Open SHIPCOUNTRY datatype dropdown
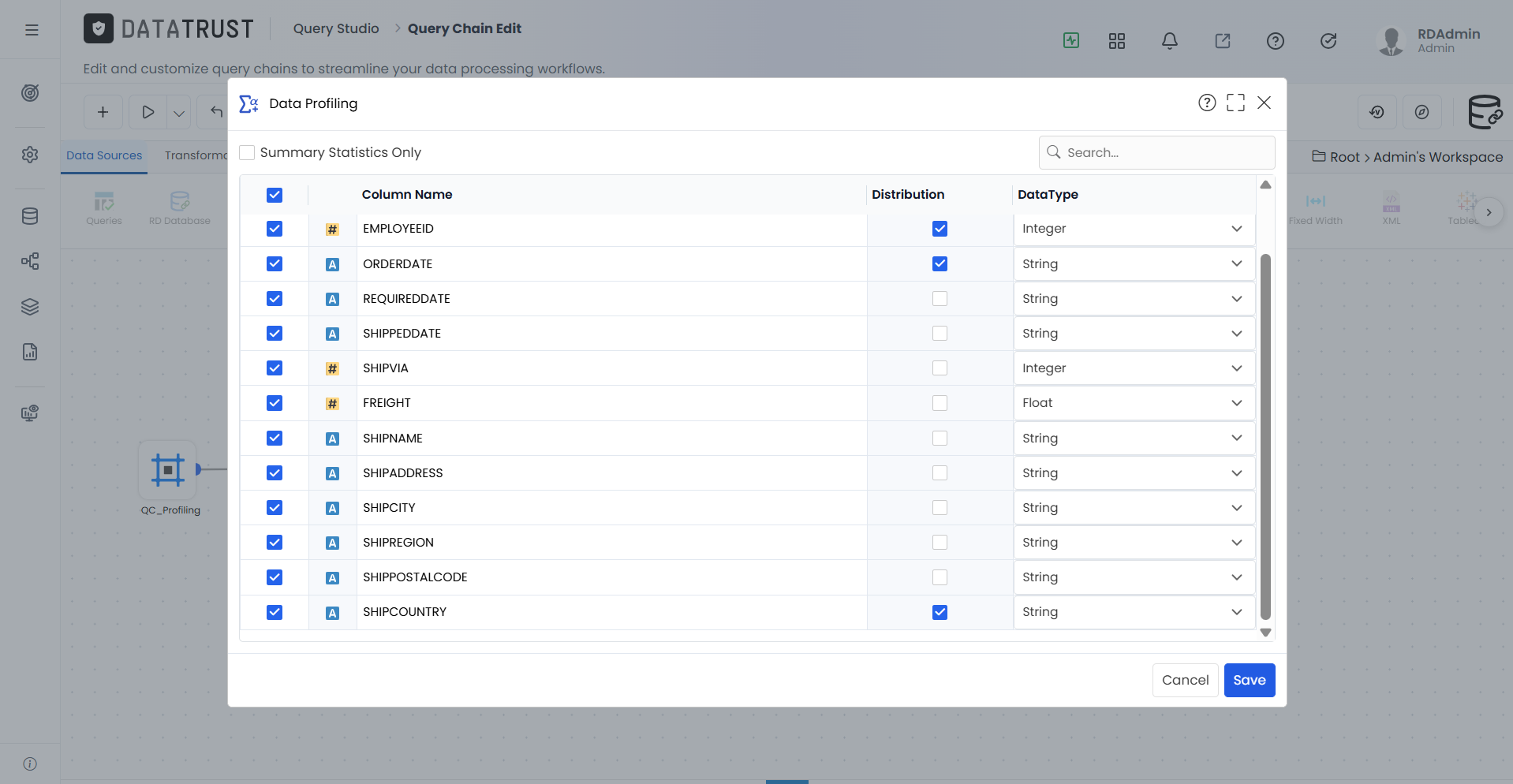This screenshot has width=1513, height=784. (x=1134, y=612)
